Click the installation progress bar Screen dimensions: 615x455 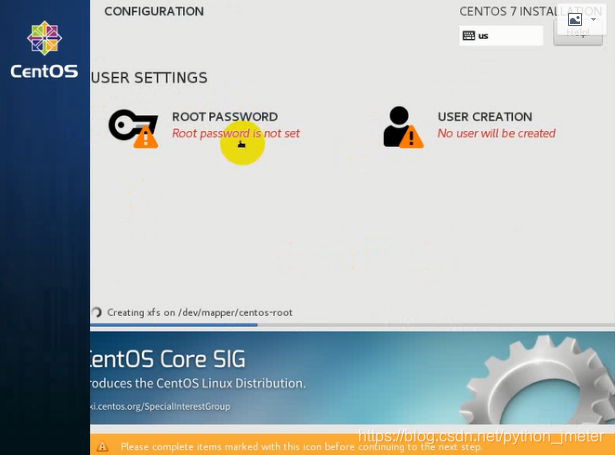coord(352,325)
